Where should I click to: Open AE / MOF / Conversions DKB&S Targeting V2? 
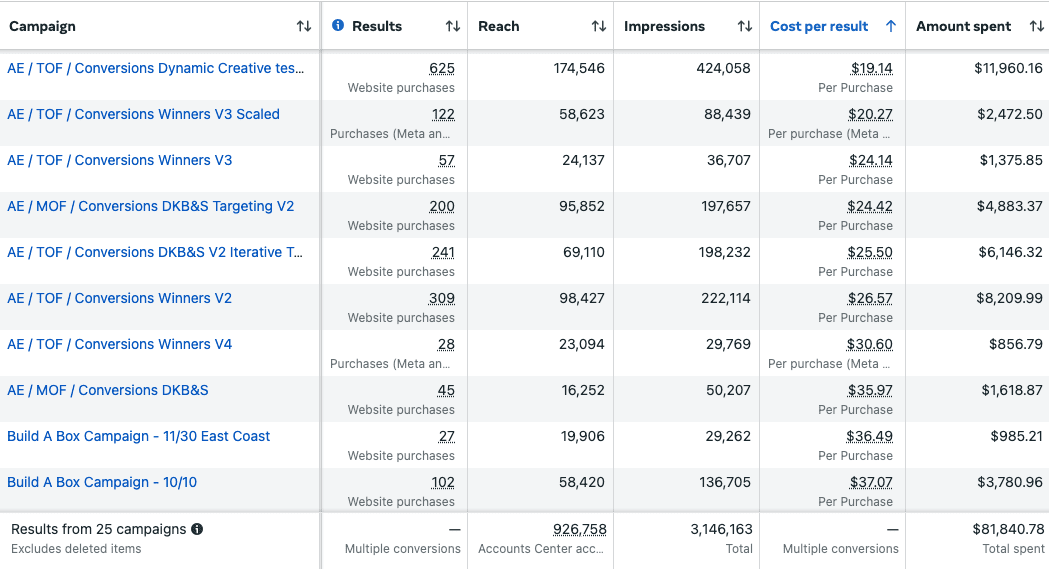pyautogui.click(x=151, y=207)
